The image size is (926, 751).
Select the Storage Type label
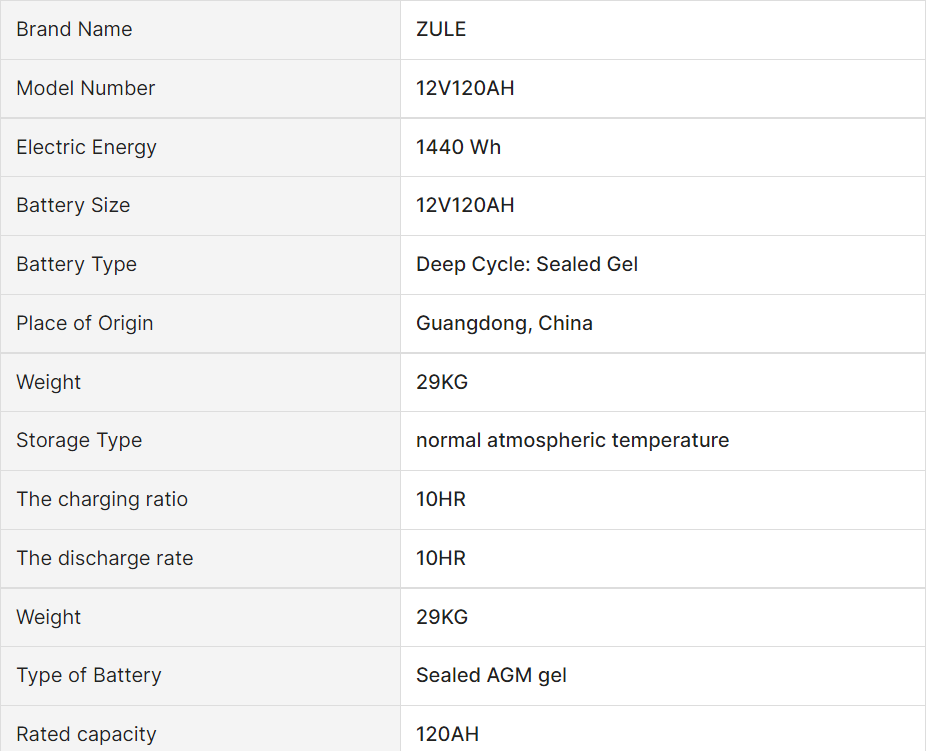tap(79, 440)
